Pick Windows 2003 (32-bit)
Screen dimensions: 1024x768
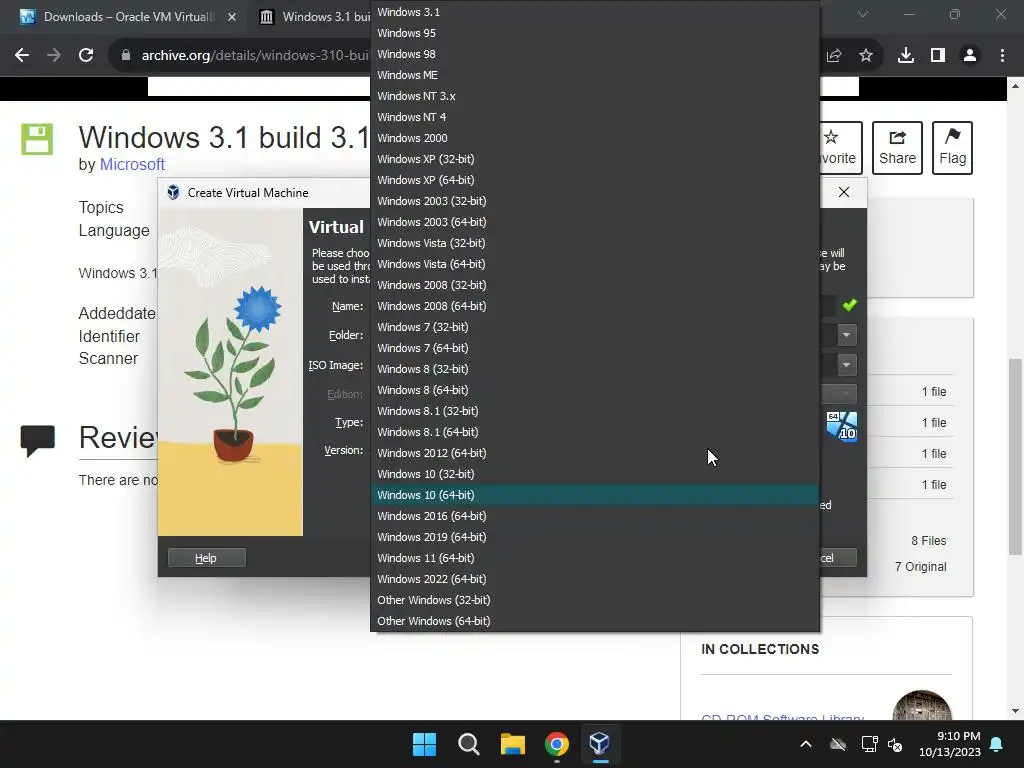click(x=594, y=200)
